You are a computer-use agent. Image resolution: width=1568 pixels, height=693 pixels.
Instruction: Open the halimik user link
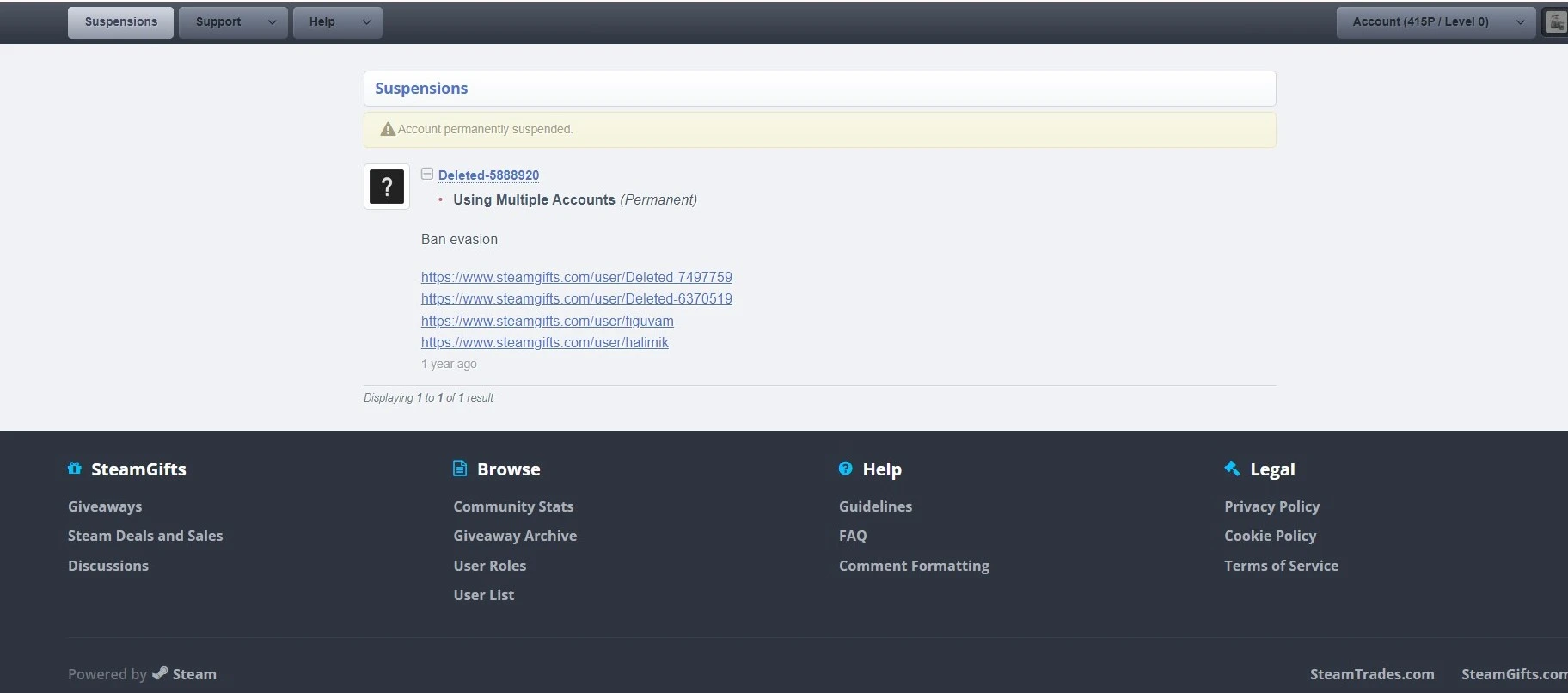(x=545, y=342)
